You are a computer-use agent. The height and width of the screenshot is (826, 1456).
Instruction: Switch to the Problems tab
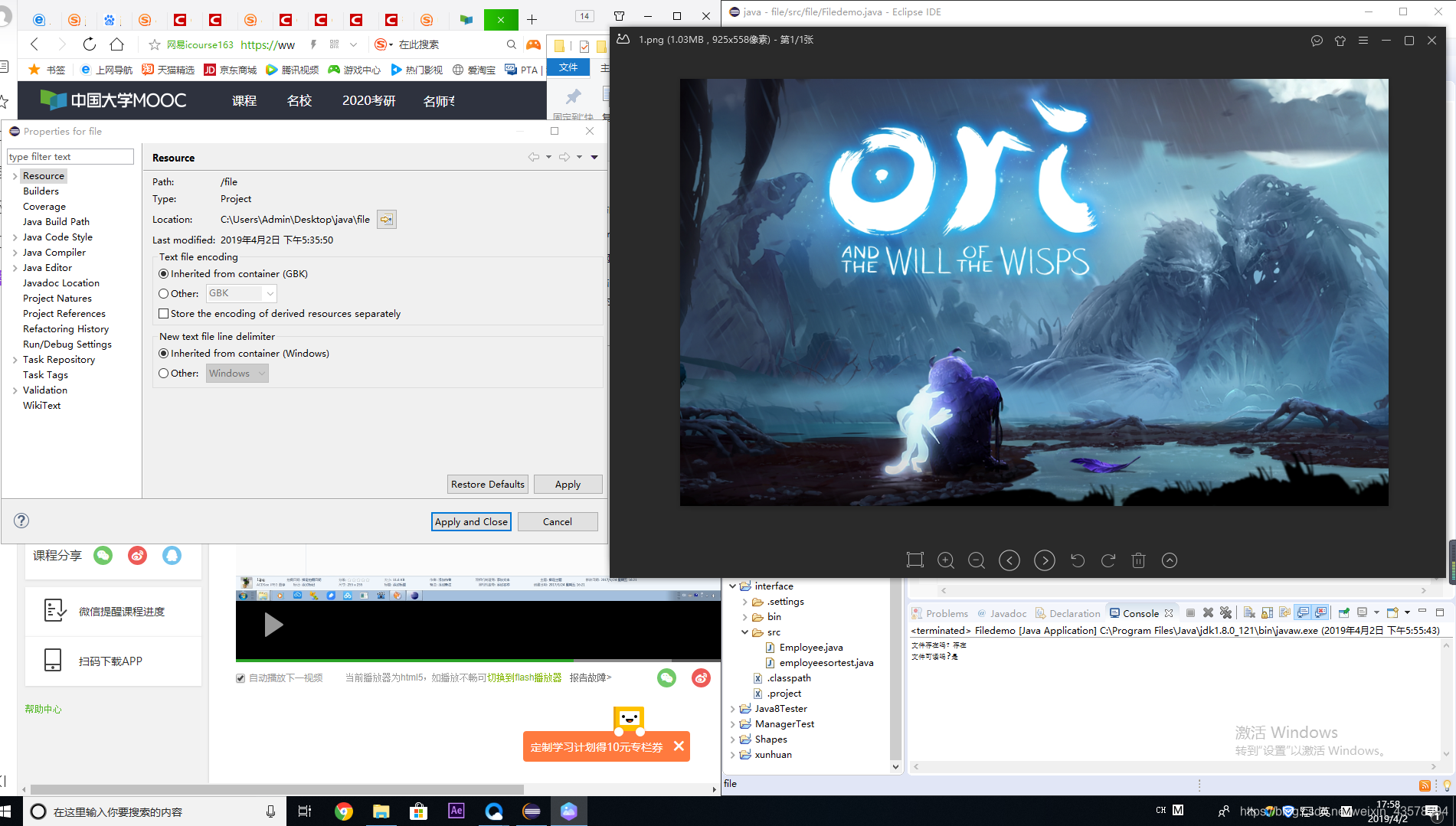tap(940, 613)
